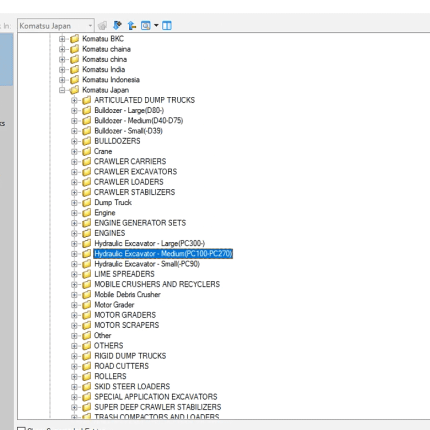Select the Engine folder

click(x=105, y=213)
